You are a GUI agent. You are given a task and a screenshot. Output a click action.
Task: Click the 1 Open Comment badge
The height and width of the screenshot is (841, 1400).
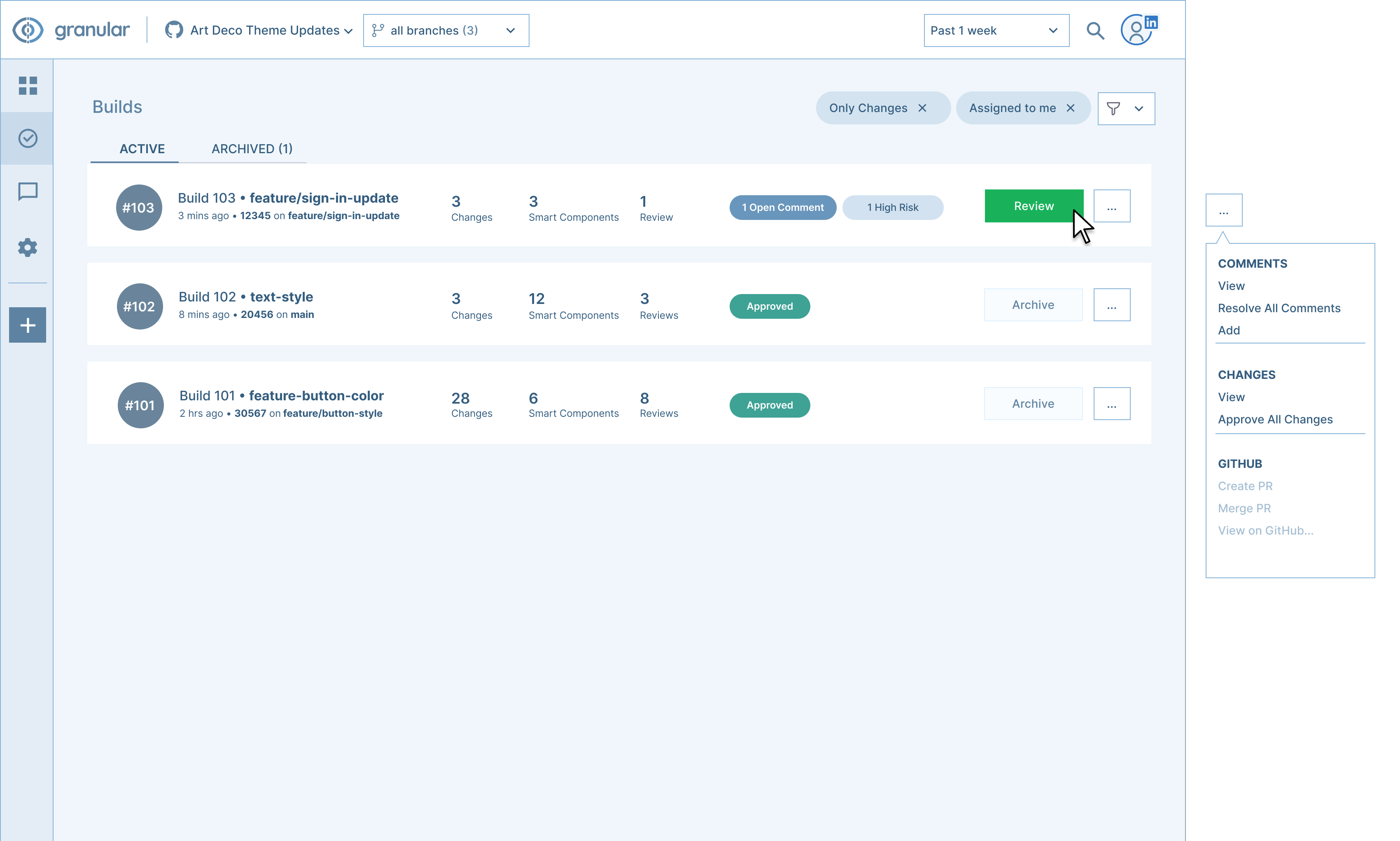(x=782, y=208)
